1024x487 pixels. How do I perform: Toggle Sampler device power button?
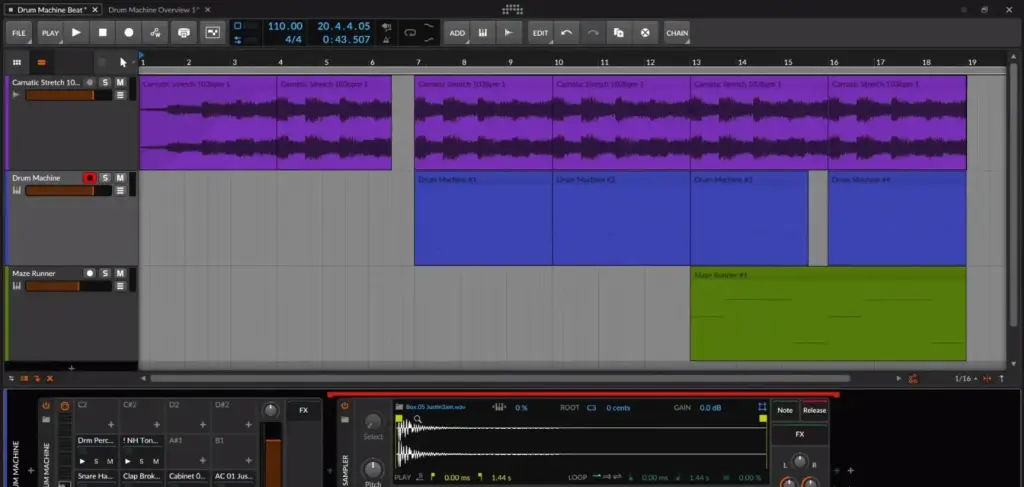tap(345, 405)
